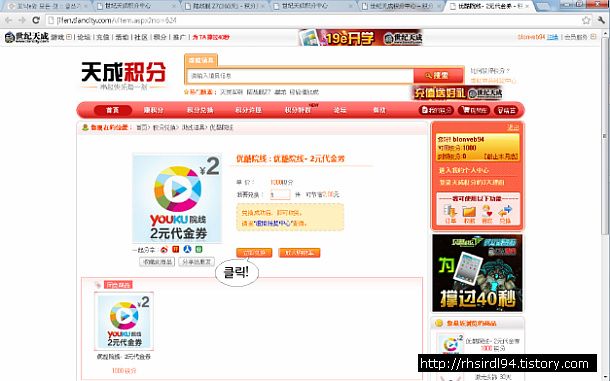
Task: Click the 优酷院线-2元代金券 title under small thumbnail
Action: click(x=124, y=357)
